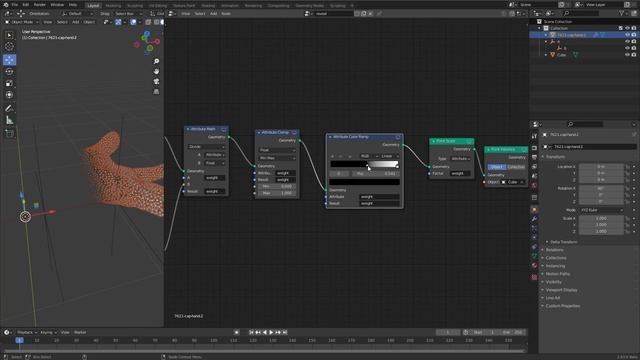The image size is (640, 360).
Task: Click the Marker menu in timeline
Action: [x=80, y=333]
